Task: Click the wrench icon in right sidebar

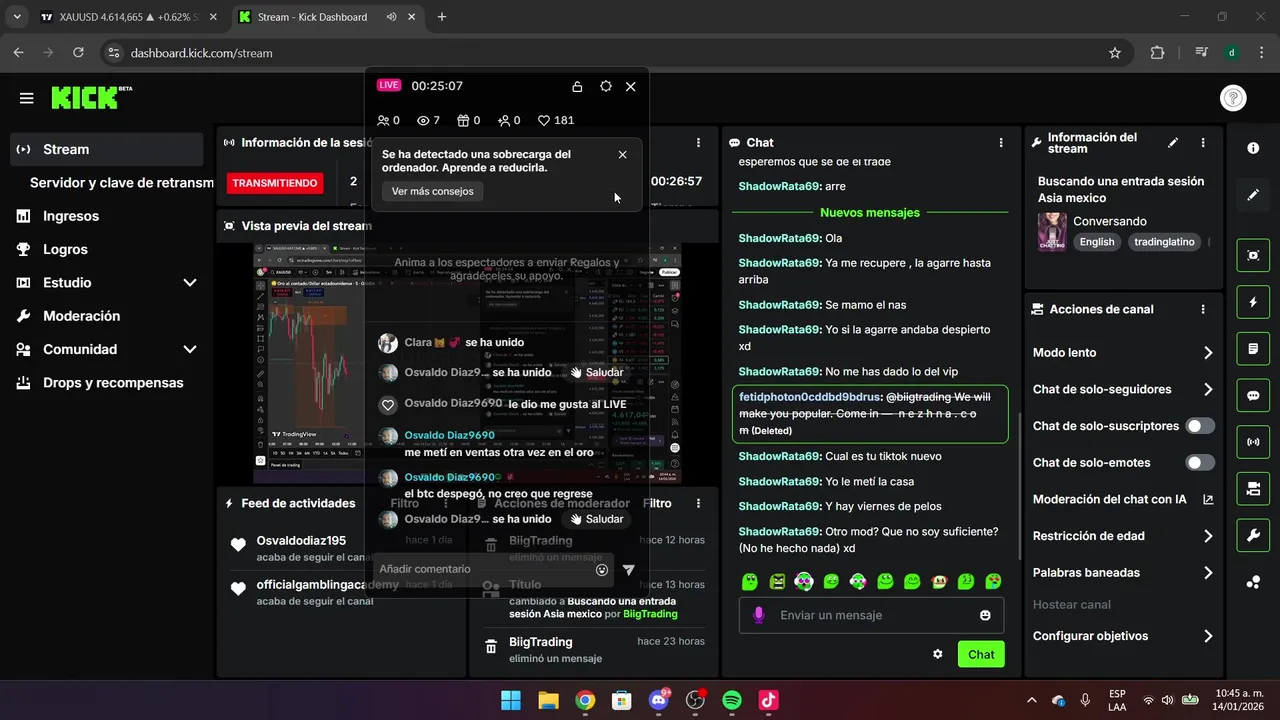Action: 1253,535
